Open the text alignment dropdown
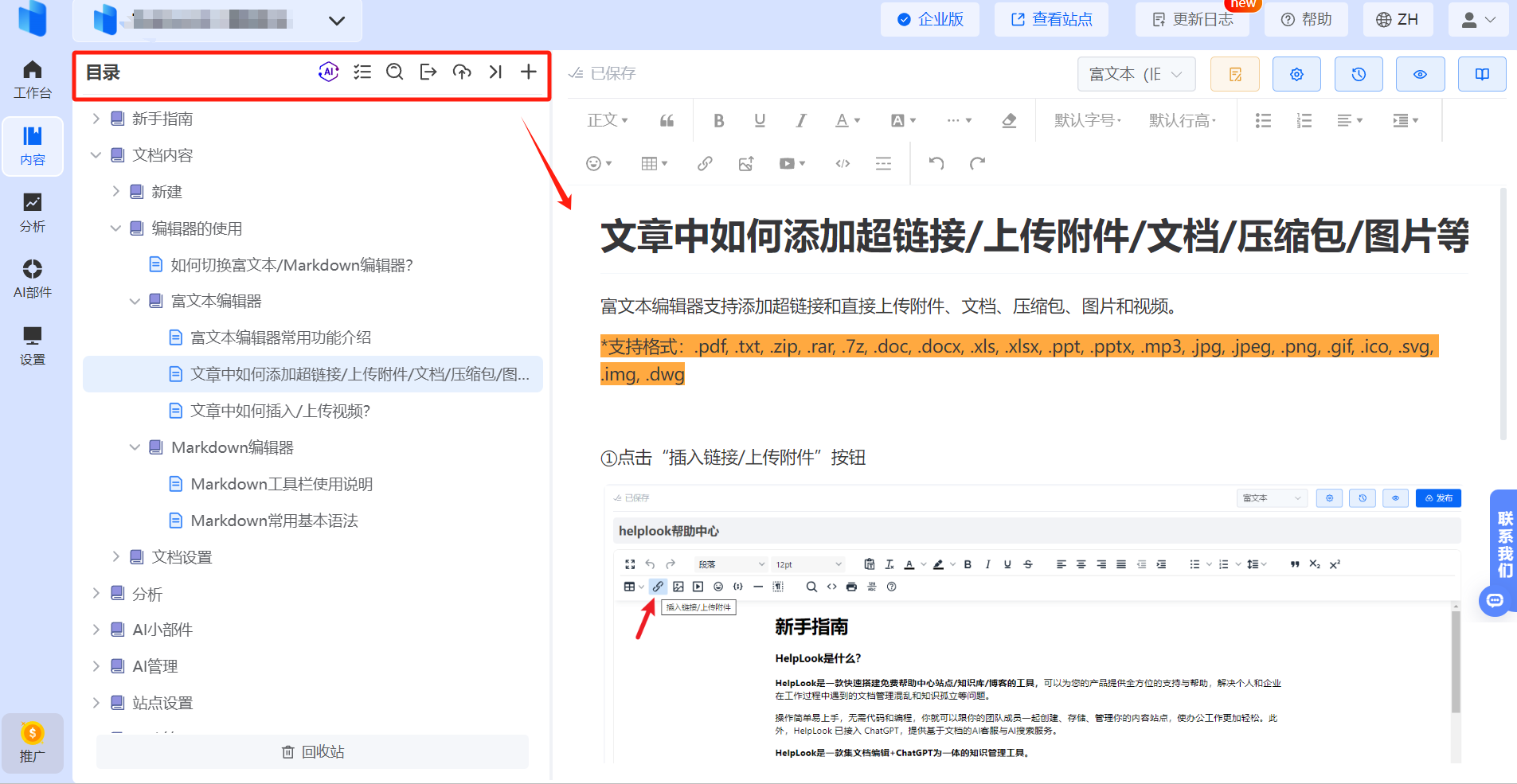This screenshot has height=784, width=1517. click(x=1350, y=121)
